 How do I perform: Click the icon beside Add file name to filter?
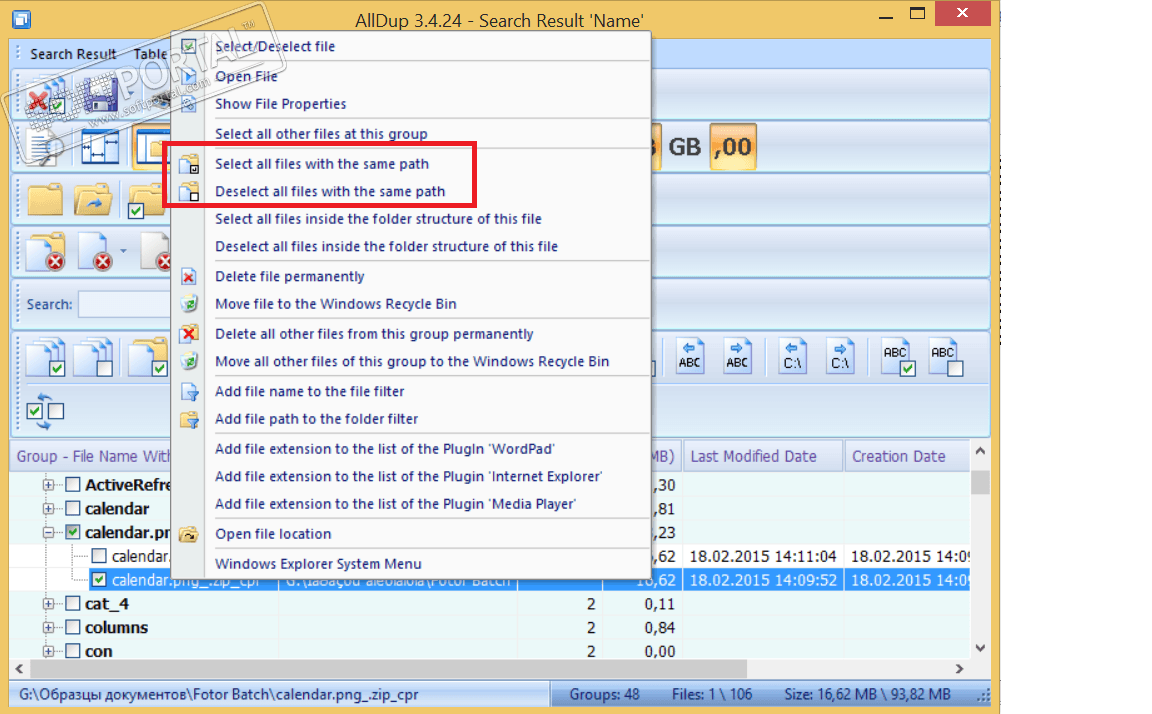click(x=190, y=392)
